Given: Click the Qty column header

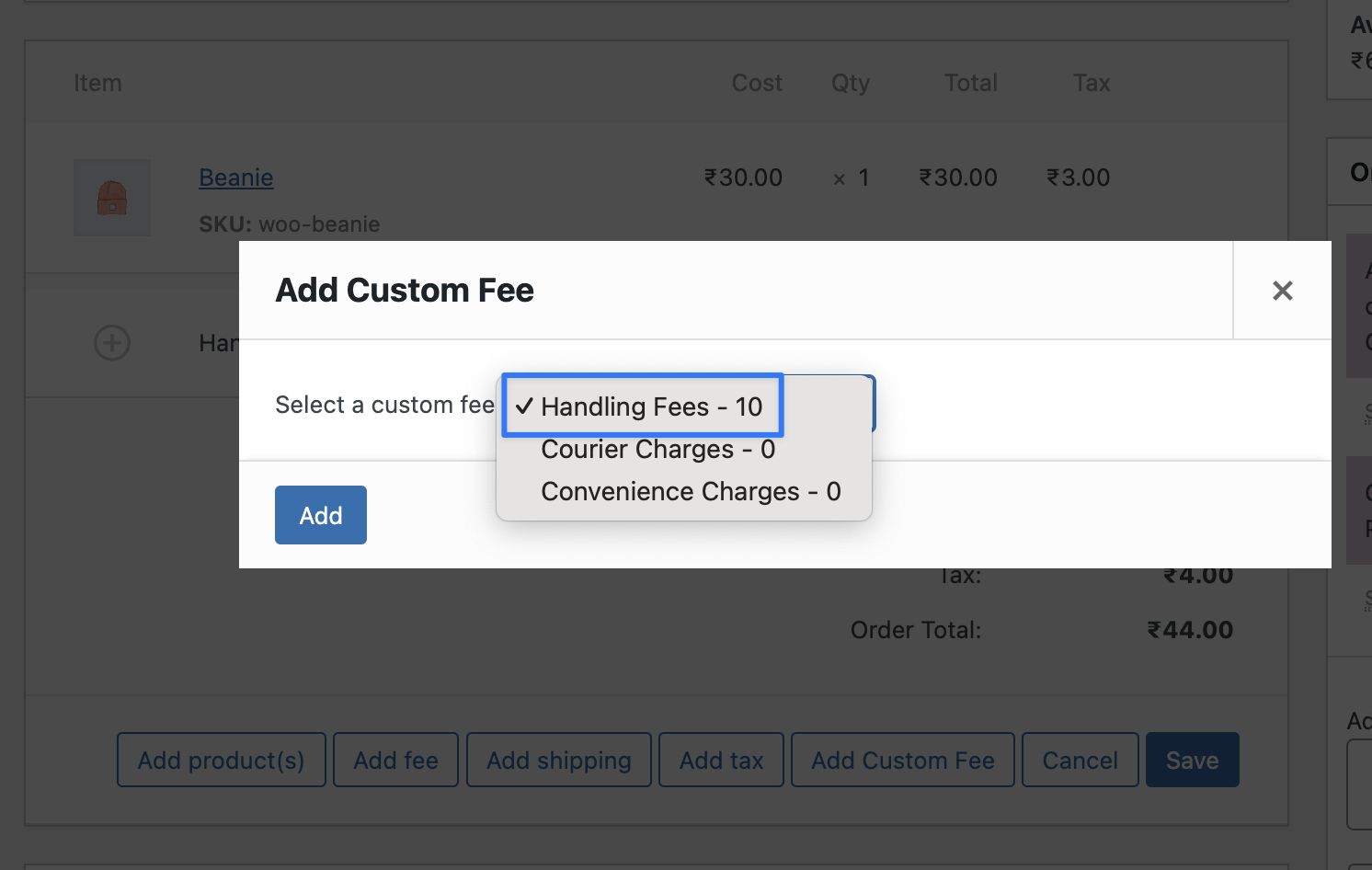Looking at the screenshot, I should (x=851, y=83).
